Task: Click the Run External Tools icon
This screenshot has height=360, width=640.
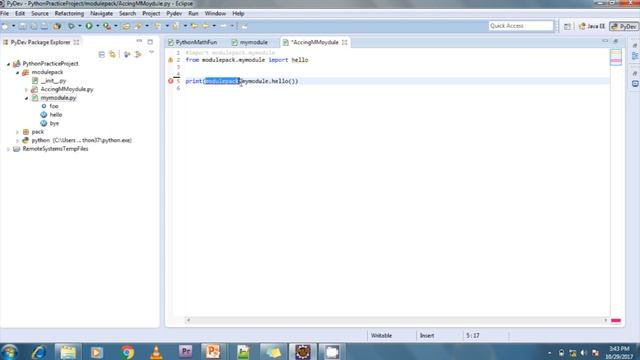Action: pos(107,26)
